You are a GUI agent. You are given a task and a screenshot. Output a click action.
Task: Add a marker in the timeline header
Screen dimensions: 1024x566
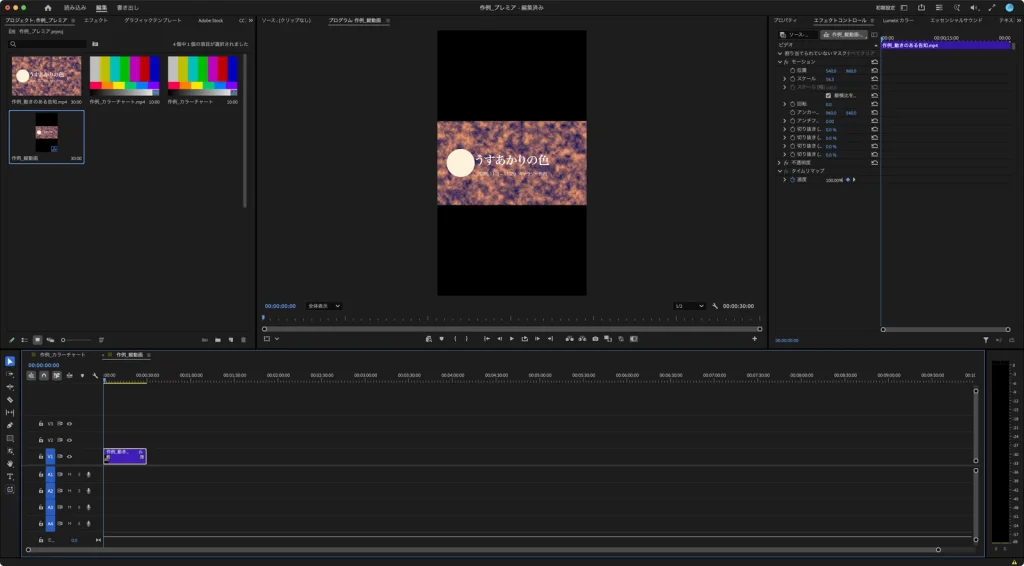(82, 375)
